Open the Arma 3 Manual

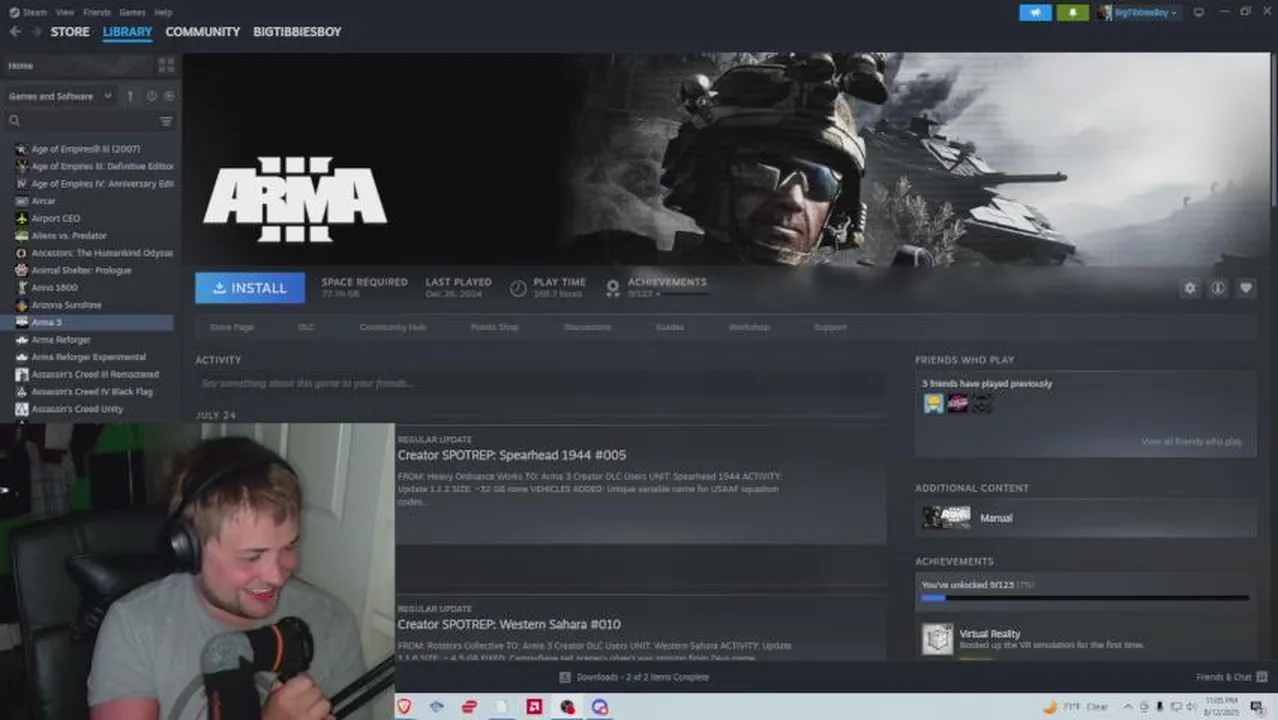tap(1085, 517)
